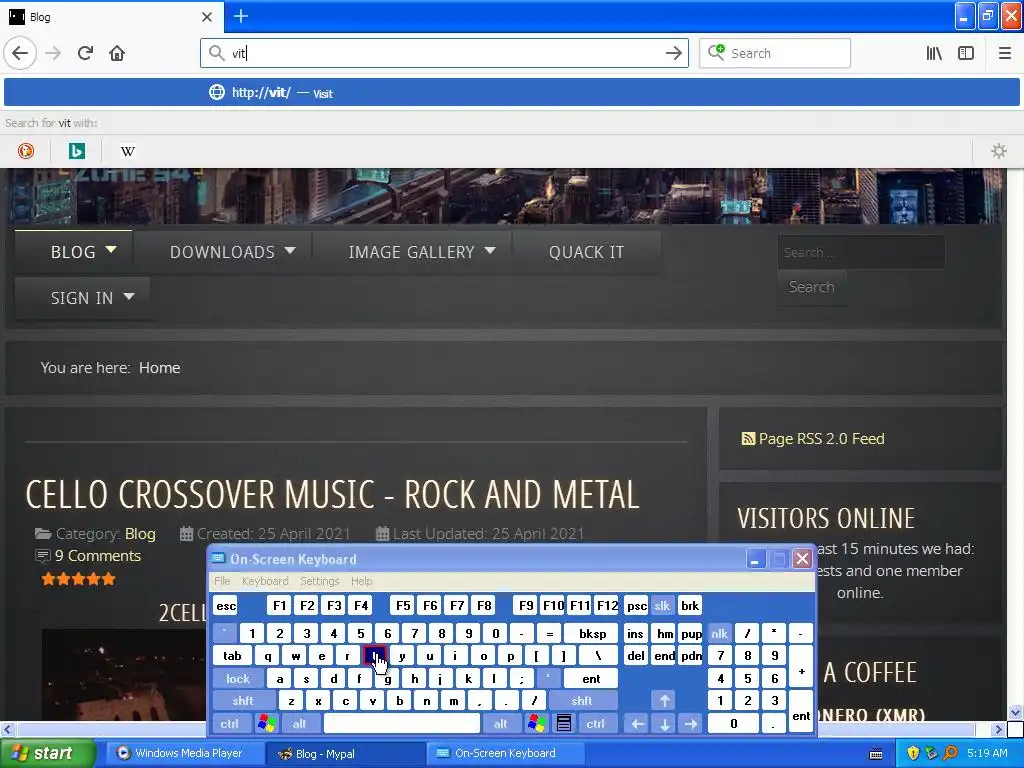Switch to Blog - Mypal taskbar button
Viewport: 1024px width, 768px height.
tap(344, 753)
